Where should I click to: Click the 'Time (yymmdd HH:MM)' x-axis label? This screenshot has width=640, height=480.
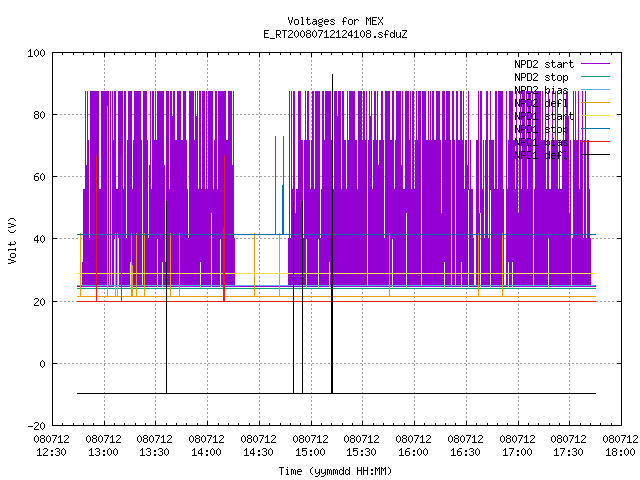[x=335, y=471]
